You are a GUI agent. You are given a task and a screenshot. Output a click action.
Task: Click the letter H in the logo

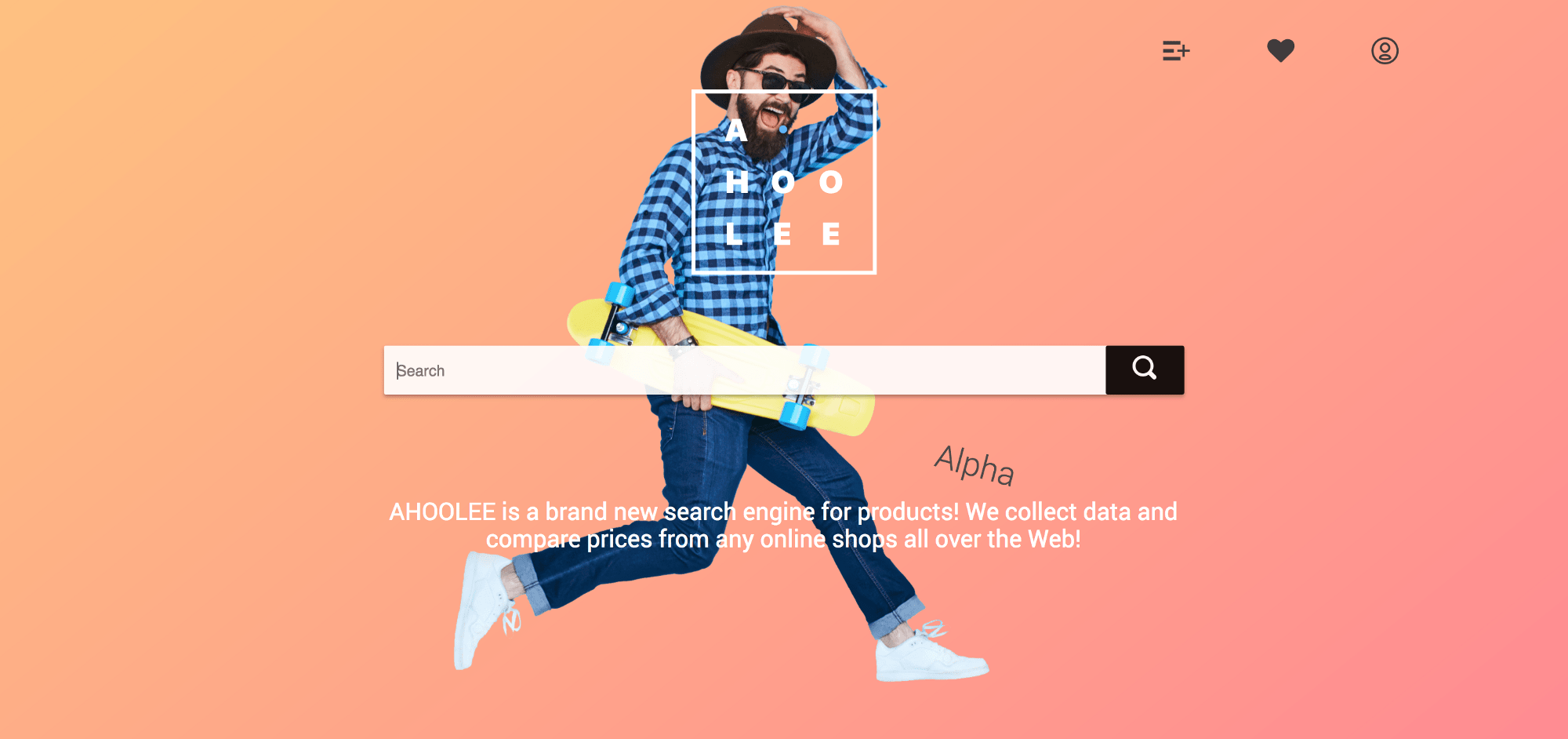(x=737, y=183)
